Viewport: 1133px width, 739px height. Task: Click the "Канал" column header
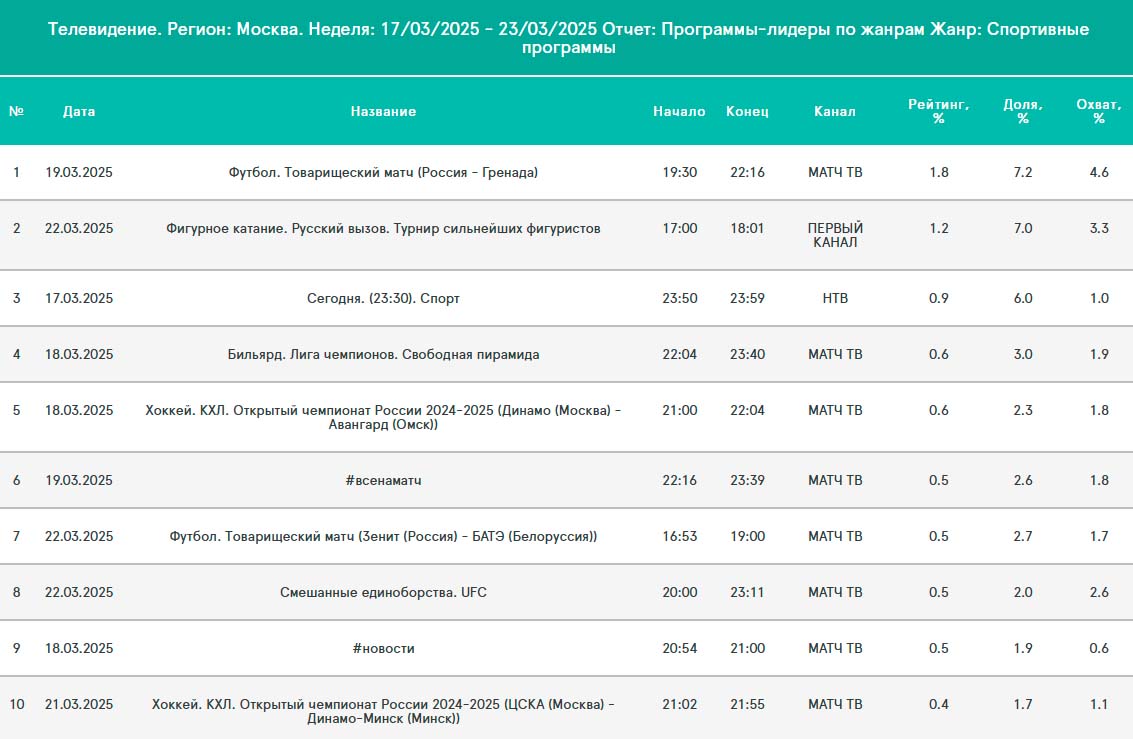[834, 111]
